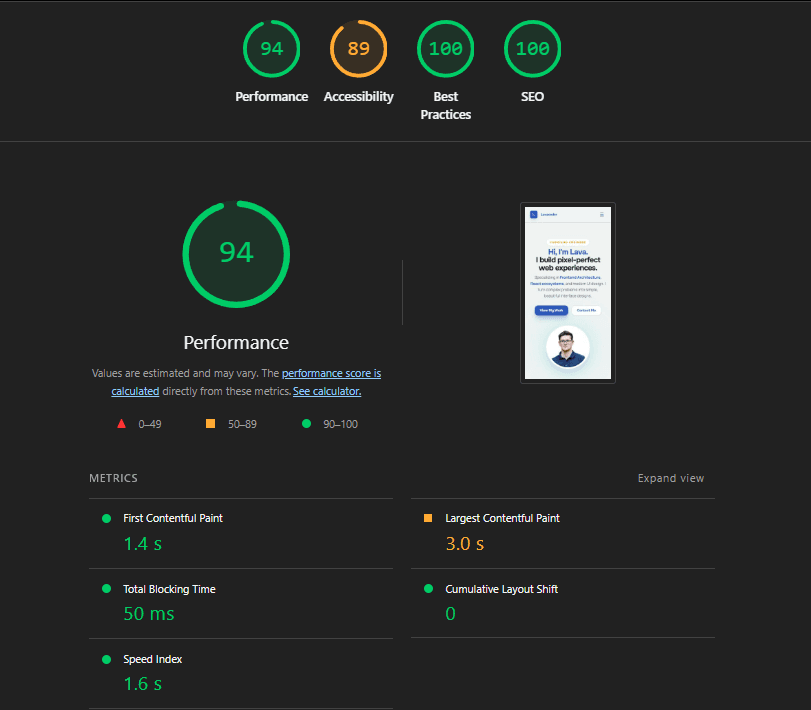811x710 pixels.
Task: Click the Performance score gauge in the top row
Action: pyautogui.click(x=271, y=49)
